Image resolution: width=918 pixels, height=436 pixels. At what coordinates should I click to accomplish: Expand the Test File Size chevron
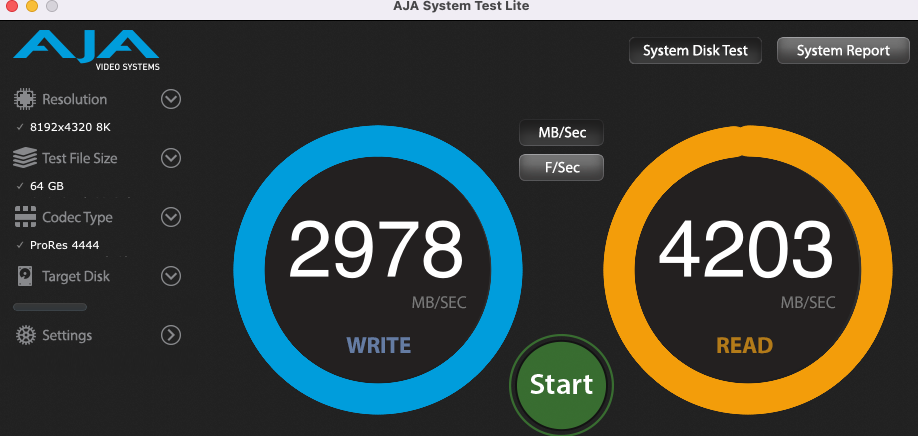171,158
